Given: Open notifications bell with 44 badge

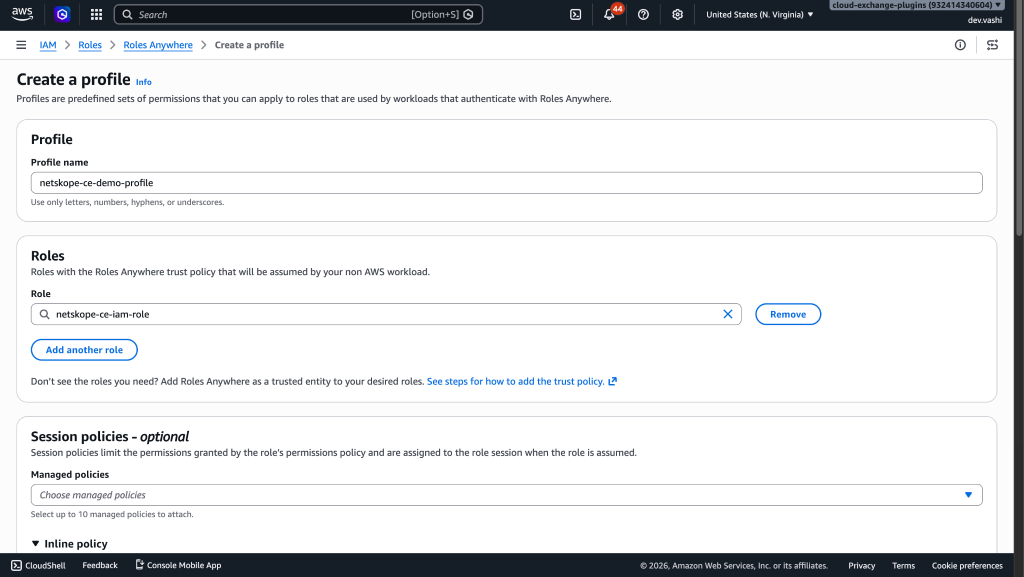Looking at the screenshot, I should coord(609,14).
